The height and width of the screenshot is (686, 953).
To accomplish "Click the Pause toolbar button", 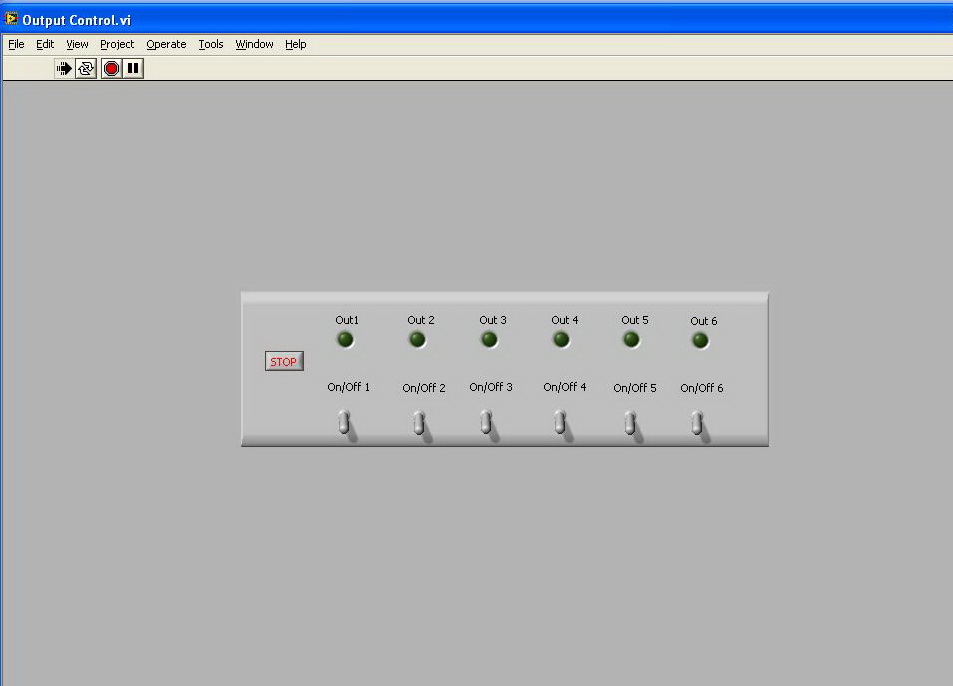I will point(133,69).
